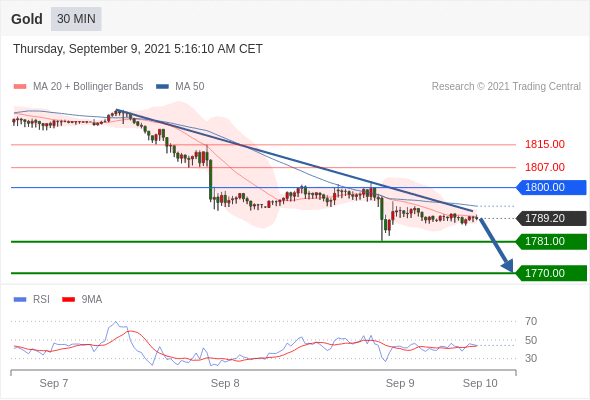The width and height of the screenshot is (590, 400).
Task: Select the 1800.00 pivot price tag
Action: 551,187
